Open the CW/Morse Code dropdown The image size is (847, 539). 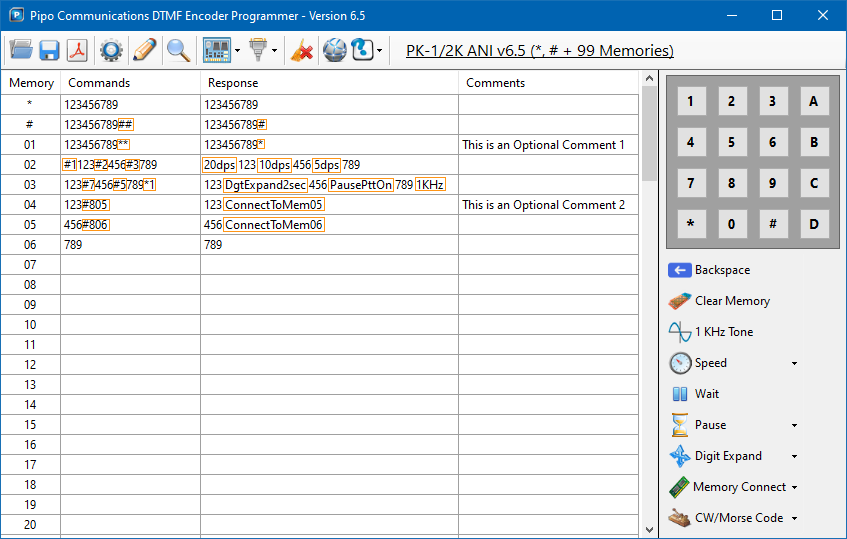pos(794,518)
